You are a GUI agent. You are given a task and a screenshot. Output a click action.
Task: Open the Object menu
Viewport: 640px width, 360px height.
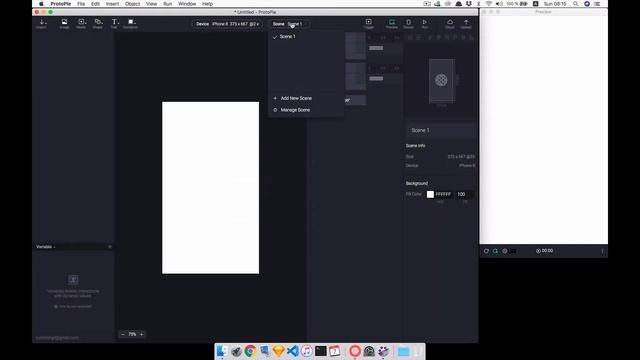[x=133, y=4]
